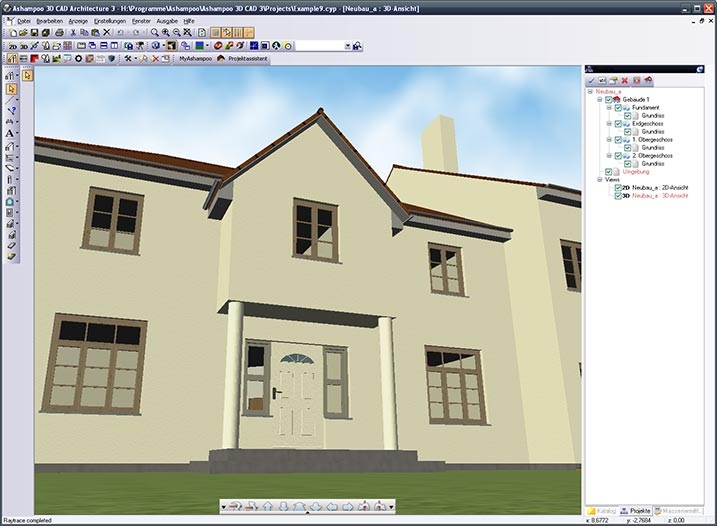The image size is (717, 526).
Task: Click the blue checkmark icon in project panel
Action: pos(592,79)
